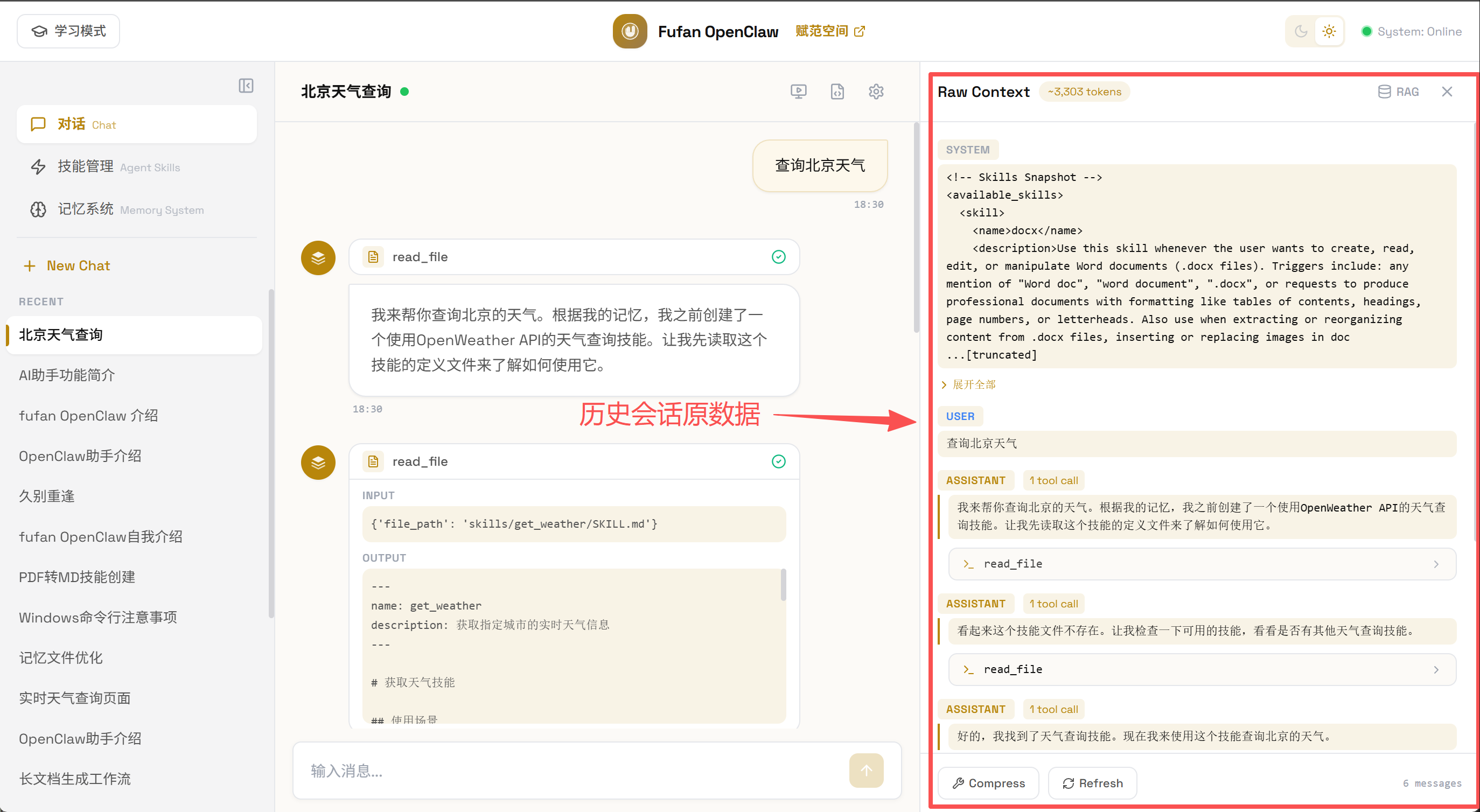Open PDF转MD技能创建 conversation
This screenshot has height=812, width=1480.
point(134,577)
